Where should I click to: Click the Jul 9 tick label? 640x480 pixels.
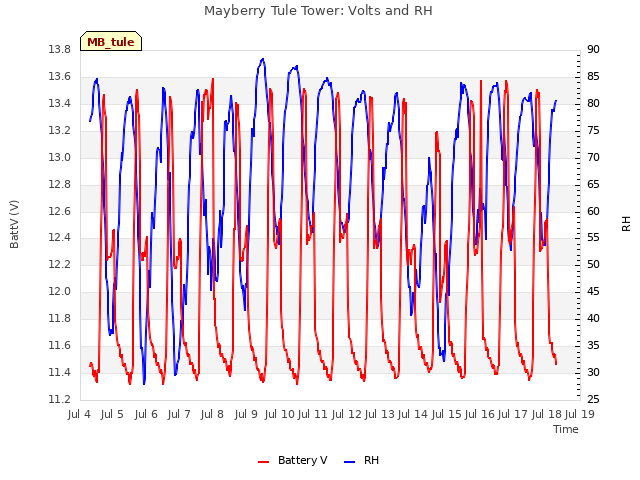point(246,414)
